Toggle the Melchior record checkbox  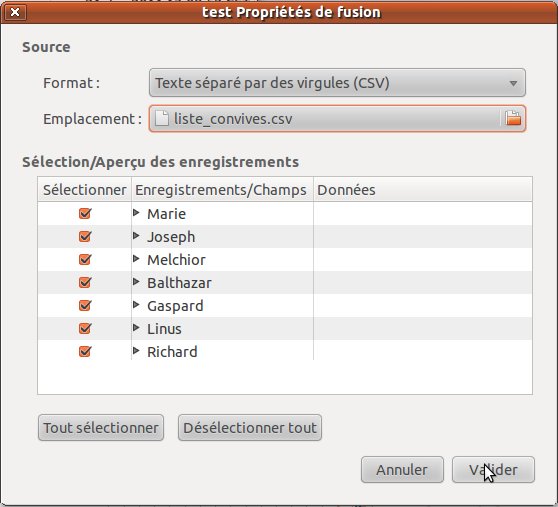[x=85, y=259]
